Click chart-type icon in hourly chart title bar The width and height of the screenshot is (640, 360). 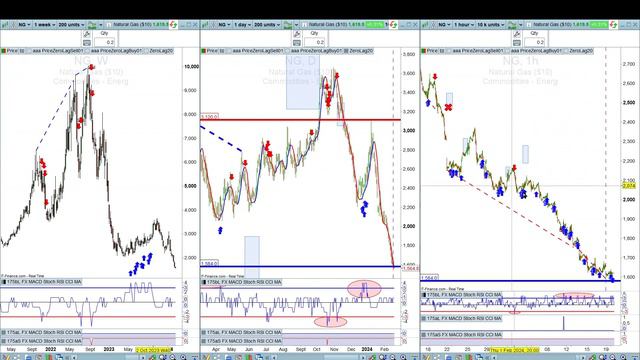tap(425, 25)
